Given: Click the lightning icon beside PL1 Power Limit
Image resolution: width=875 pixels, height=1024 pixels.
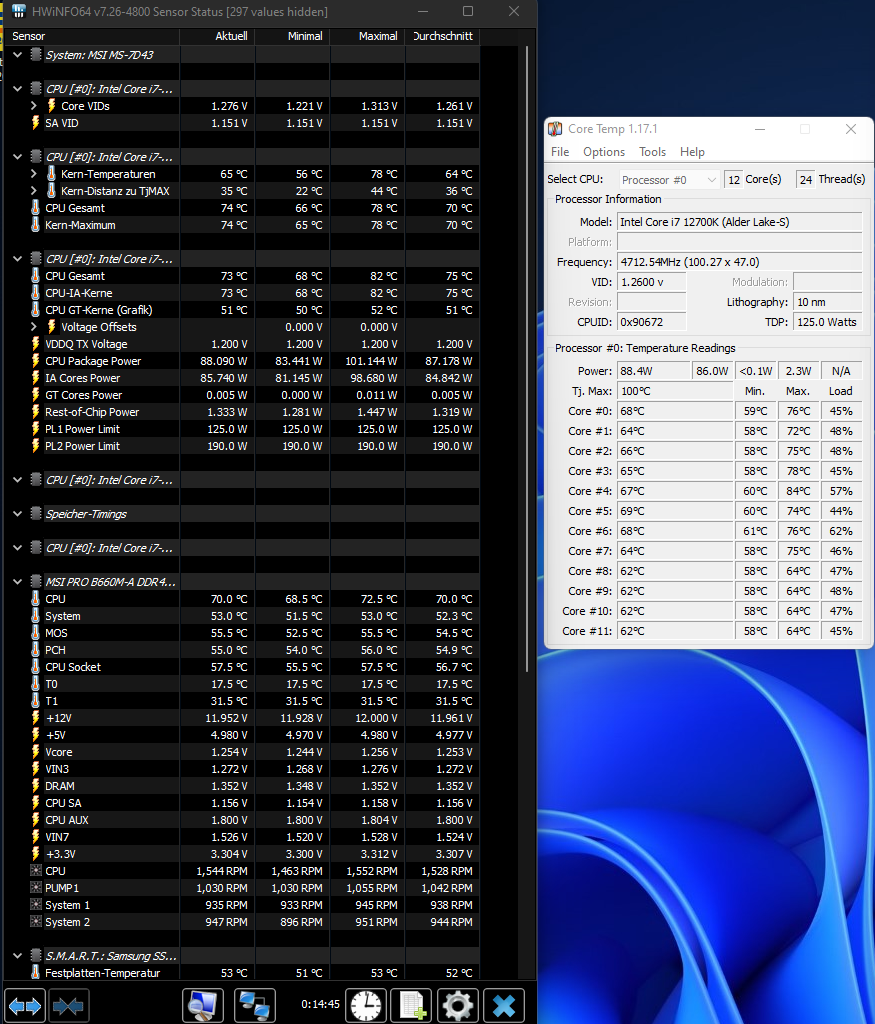Looking at the screenshot, I should (36, 428).
